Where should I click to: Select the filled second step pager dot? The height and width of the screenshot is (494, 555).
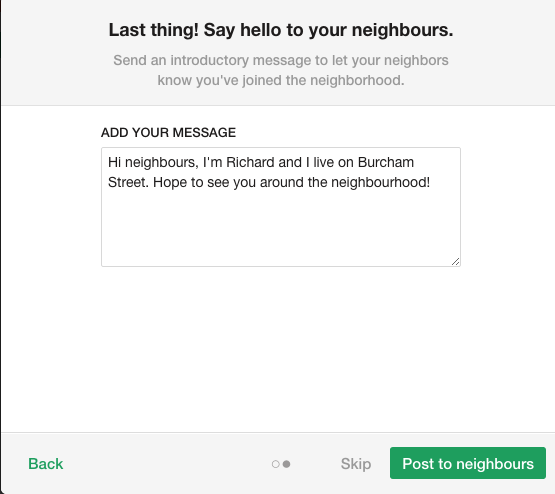coord(287,464)
